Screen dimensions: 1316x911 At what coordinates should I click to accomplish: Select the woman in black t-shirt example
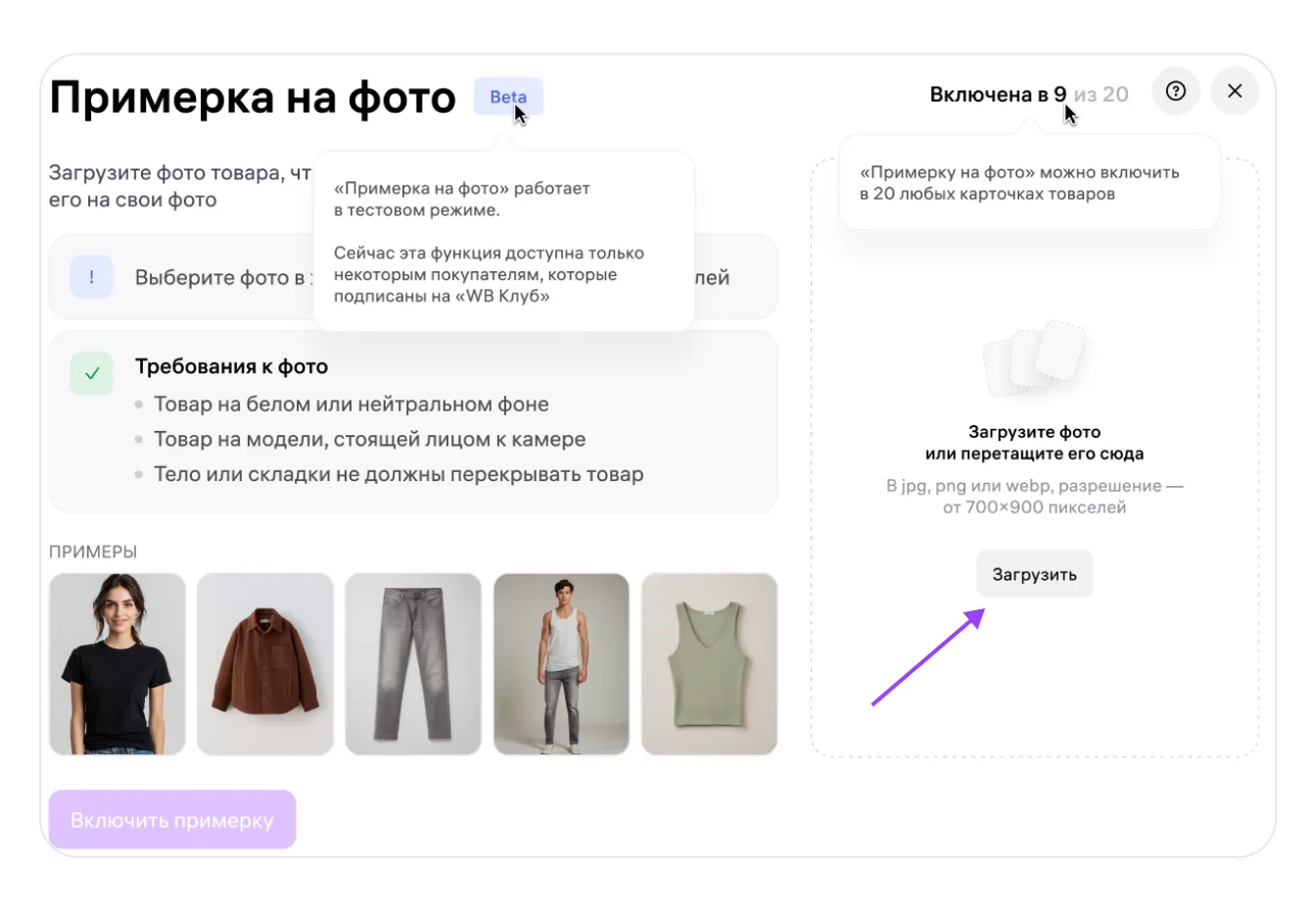(x=117, y=664)
